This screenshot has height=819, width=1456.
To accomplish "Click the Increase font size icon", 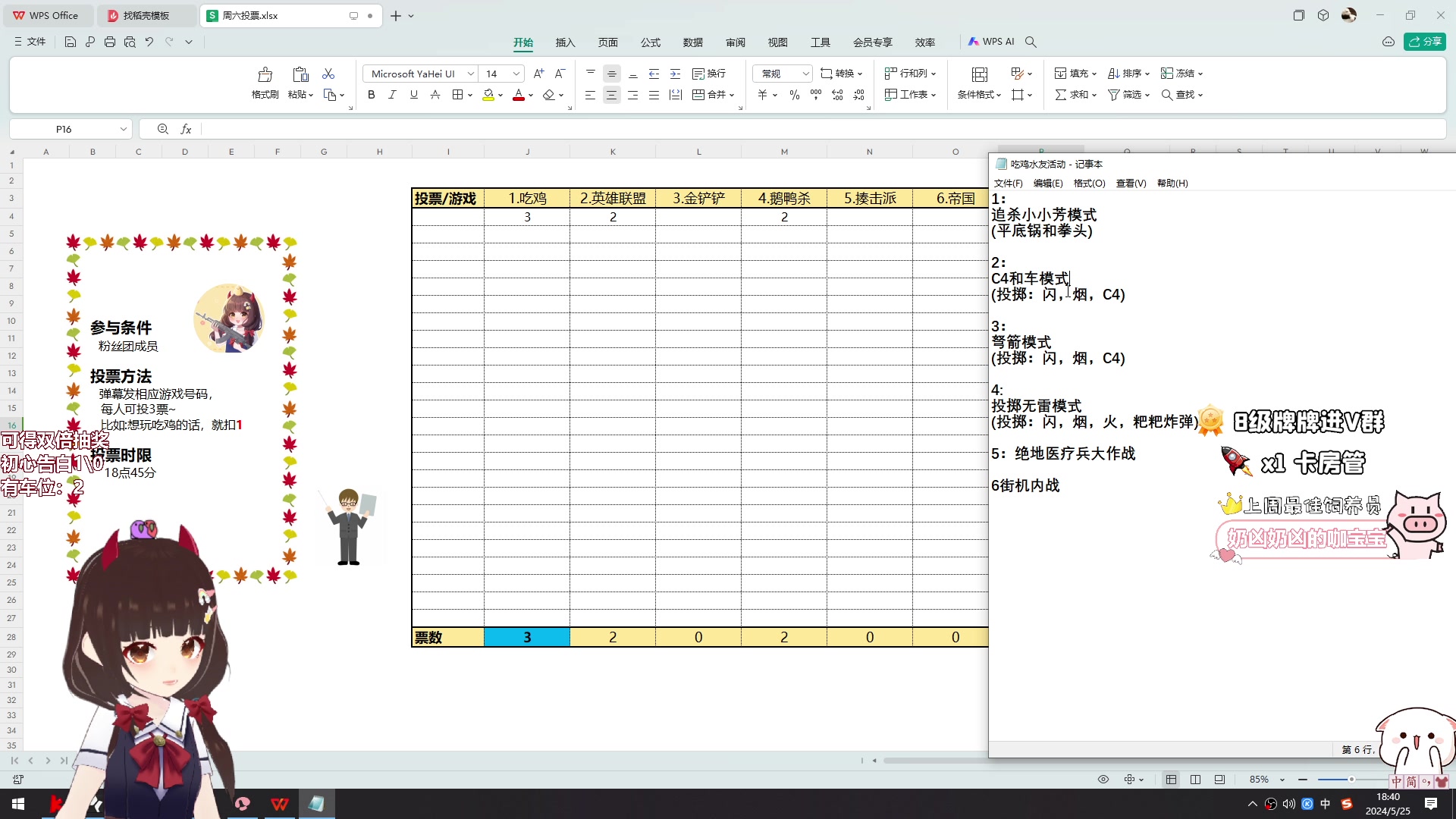I will point(538,74).
